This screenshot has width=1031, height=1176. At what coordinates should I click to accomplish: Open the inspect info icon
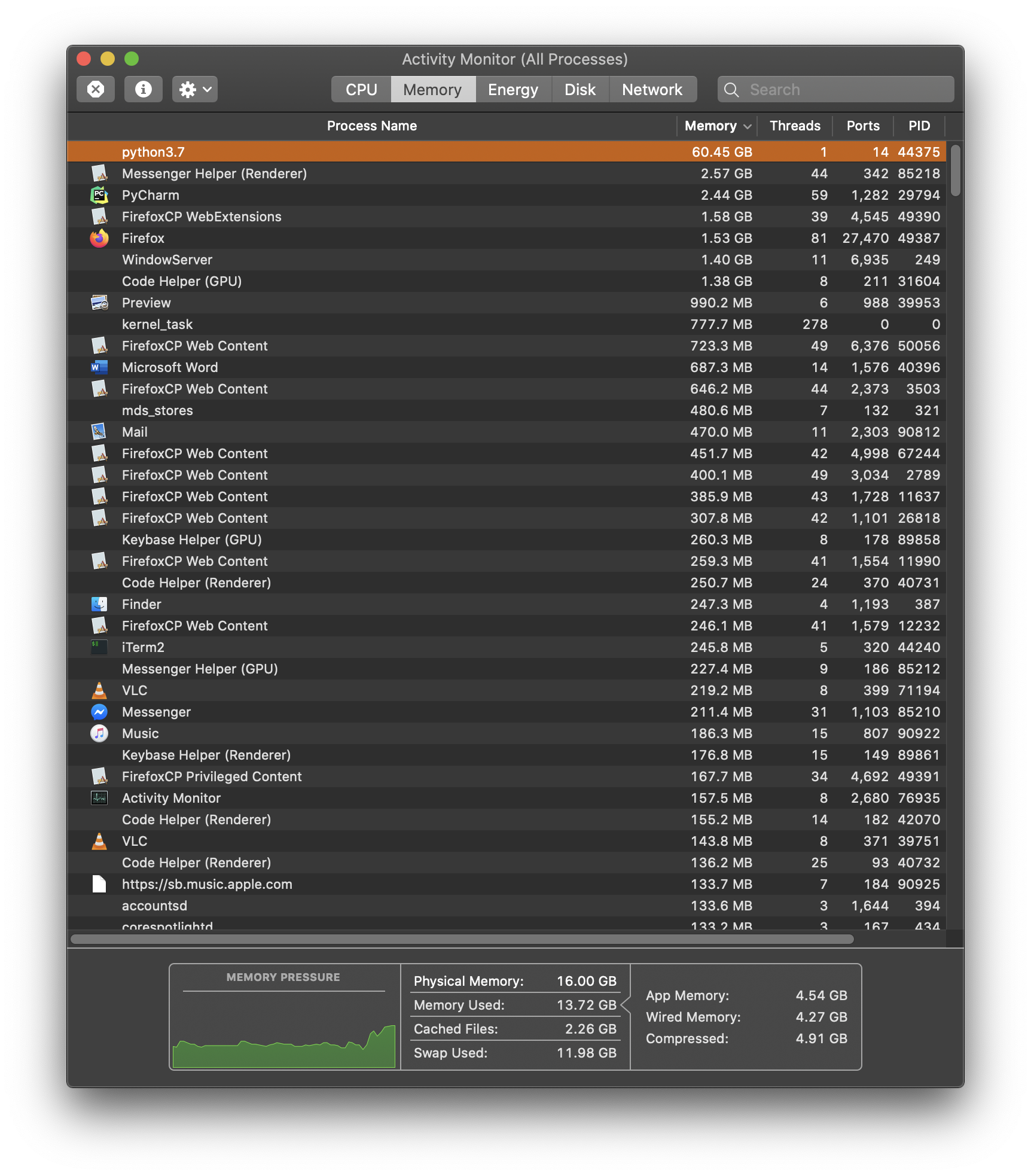(x=143, y=89)
